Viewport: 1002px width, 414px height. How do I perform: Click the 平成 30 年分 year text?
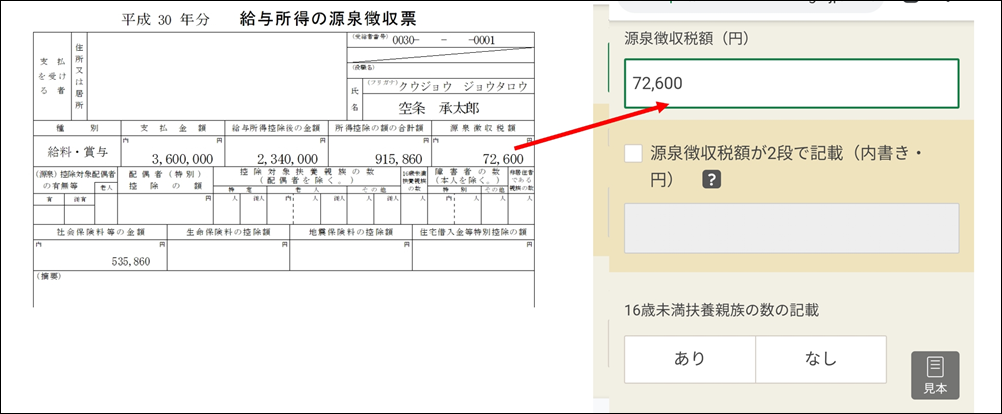(166, 19)
